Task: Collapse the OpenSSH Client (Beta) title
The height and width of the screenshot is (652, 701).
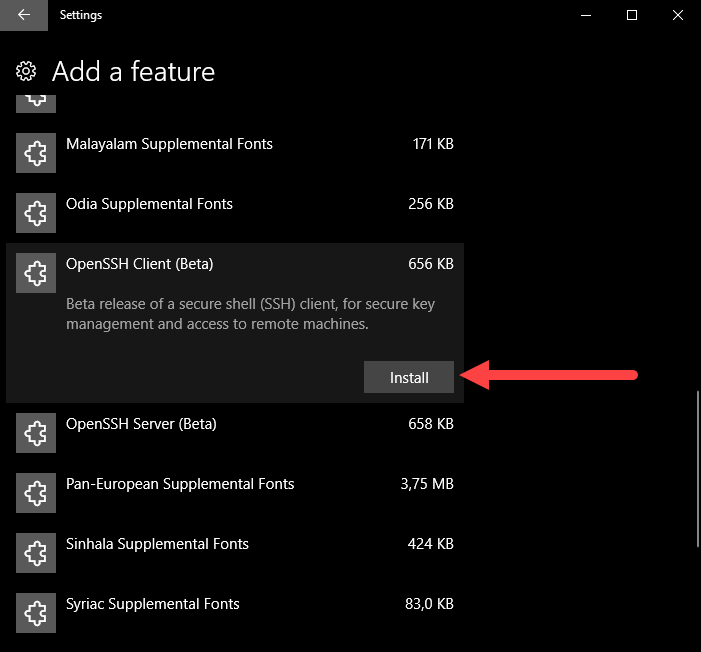Action: 139,264
